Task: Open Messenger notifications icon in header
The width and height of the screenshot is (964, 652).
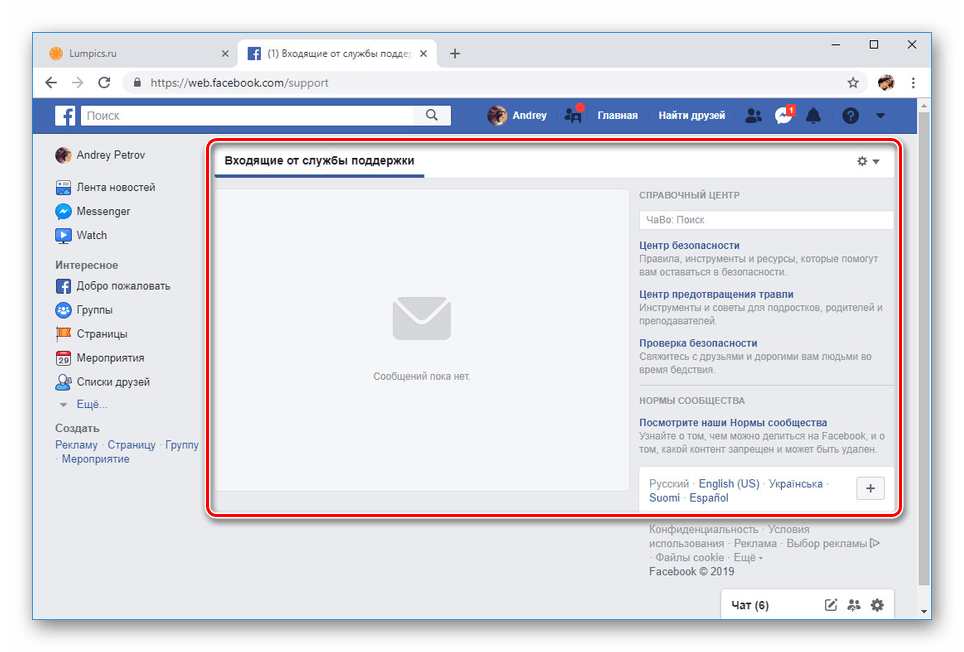Action: [x=784, y=115]
